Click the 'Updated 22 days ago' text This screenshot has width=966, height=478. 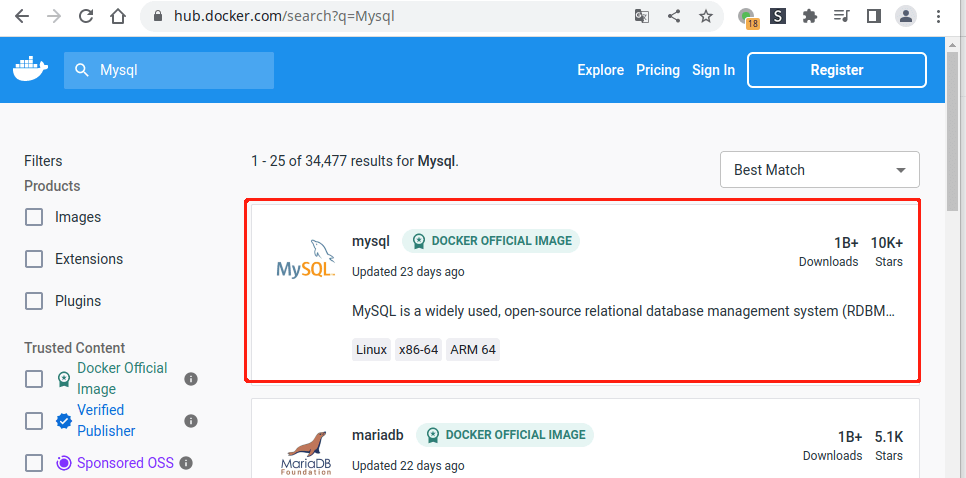point(408,466)
